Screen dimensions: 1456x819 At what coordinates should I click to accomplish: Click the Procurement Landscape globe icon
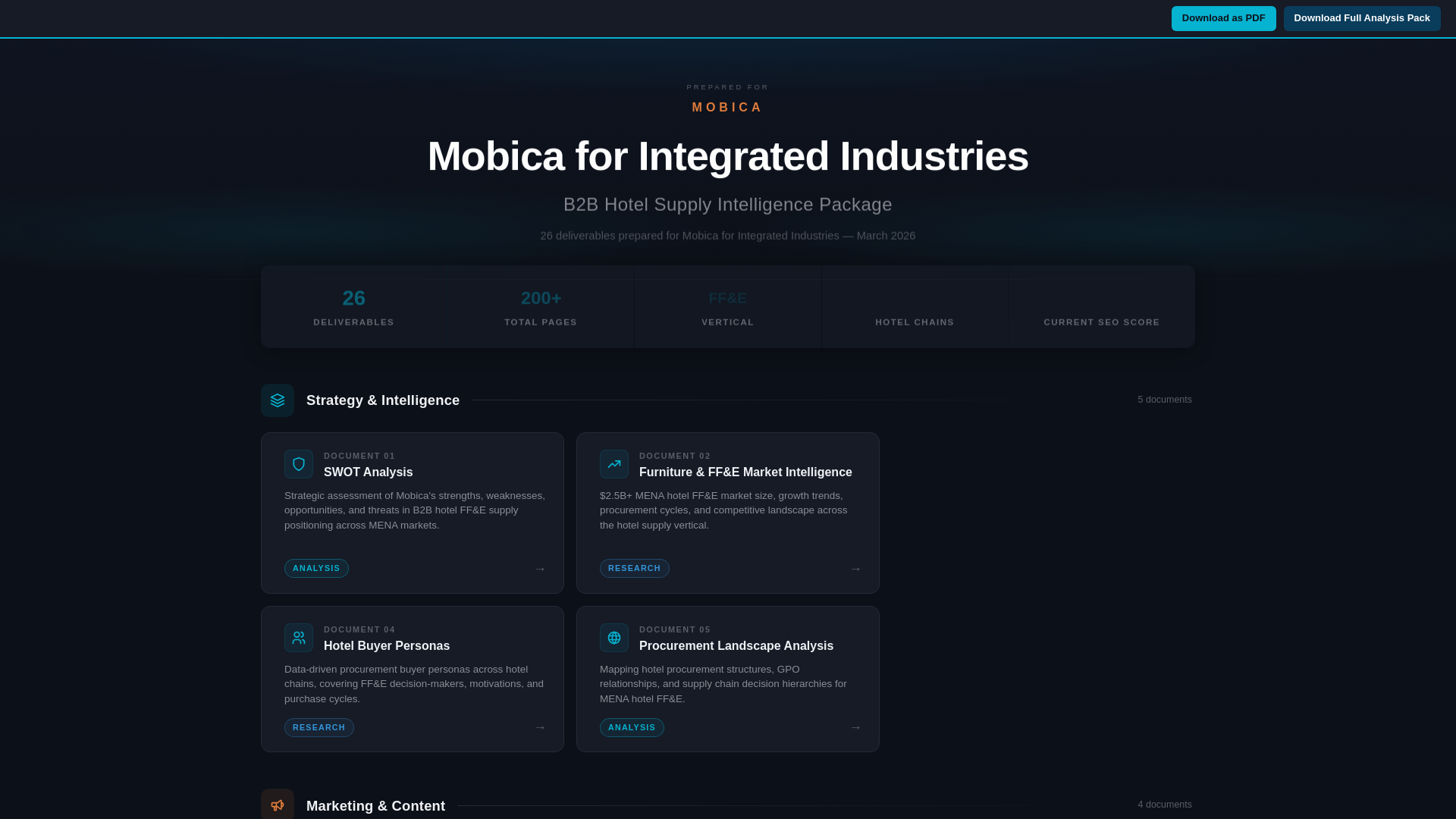pos(614,638)
